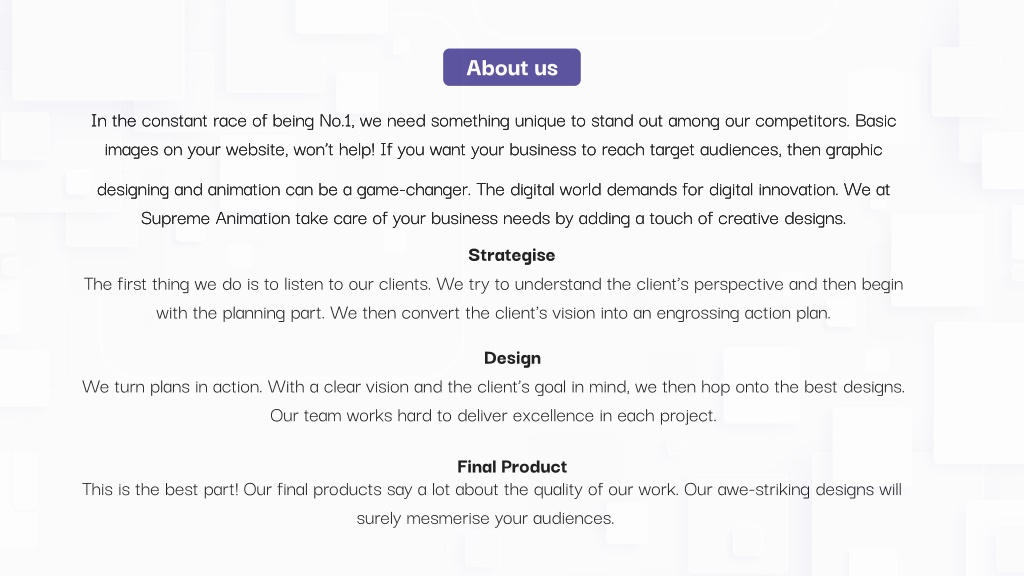The width and height of the screenshot is (1024, 576).
Task: Click the word "game-changer." in intro paragraph
Action: click(x=413, y=190)
